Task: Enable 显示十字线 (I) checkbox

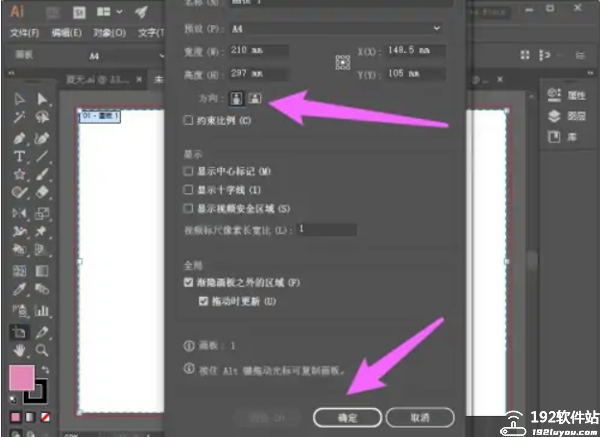Action: pyautogui.click(x=188, y=190)
